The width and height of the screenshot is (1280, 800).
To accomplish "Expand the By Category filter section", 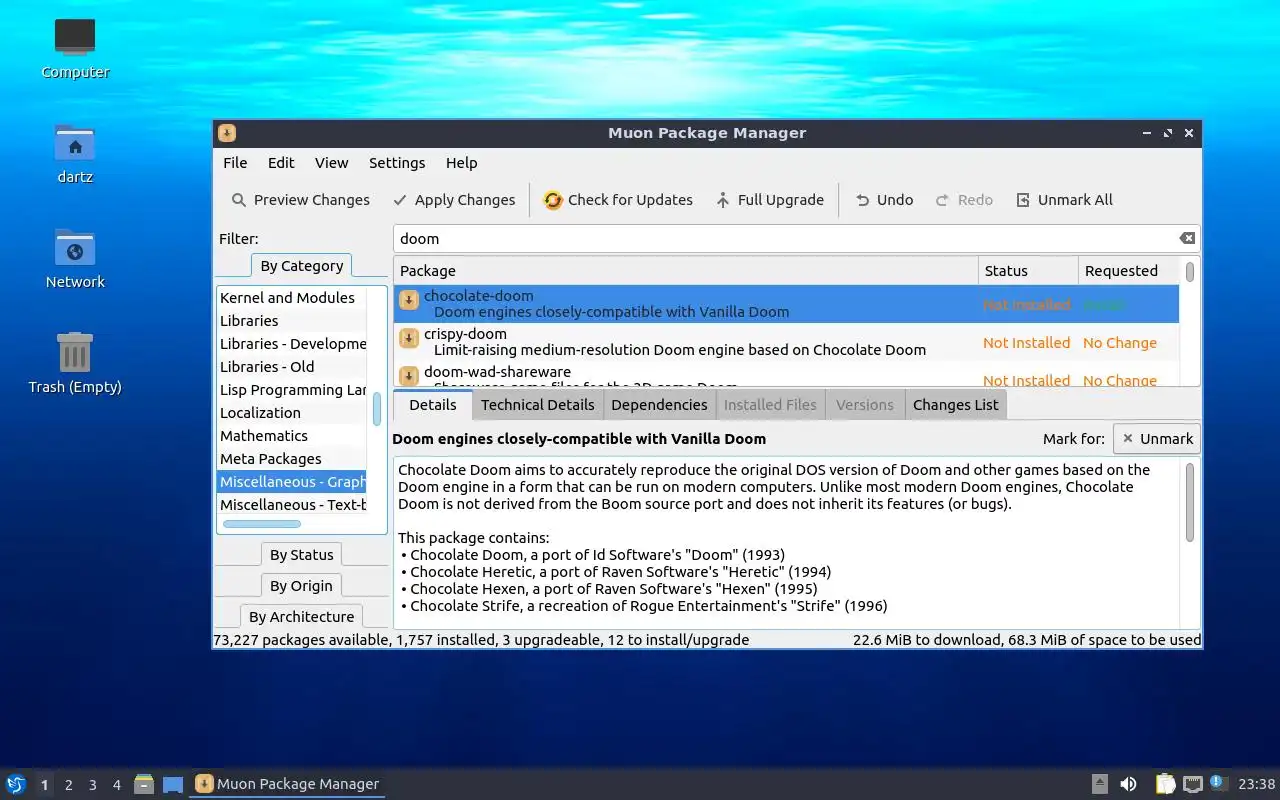I will pyautogui.click(x=301, y=266).
